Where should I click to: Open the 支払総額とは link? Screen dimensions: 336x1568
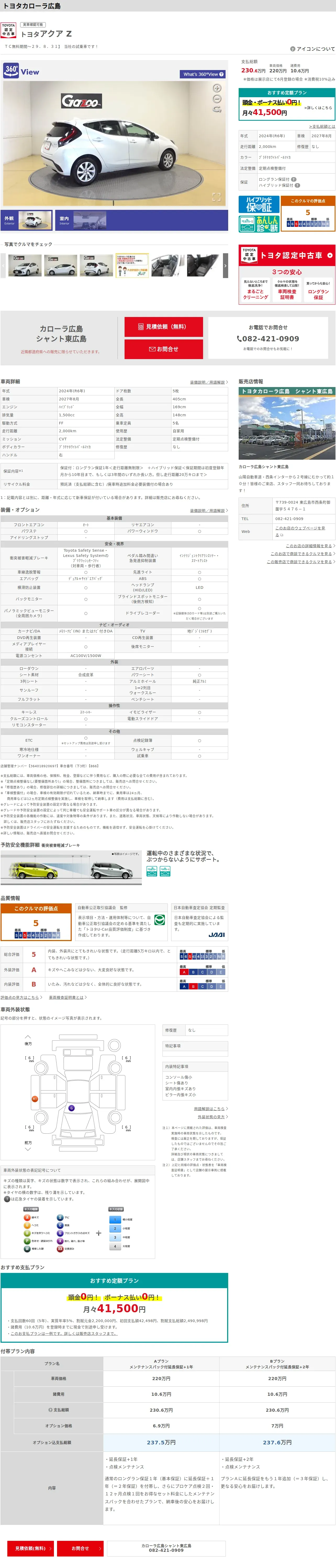pos(322,126)
